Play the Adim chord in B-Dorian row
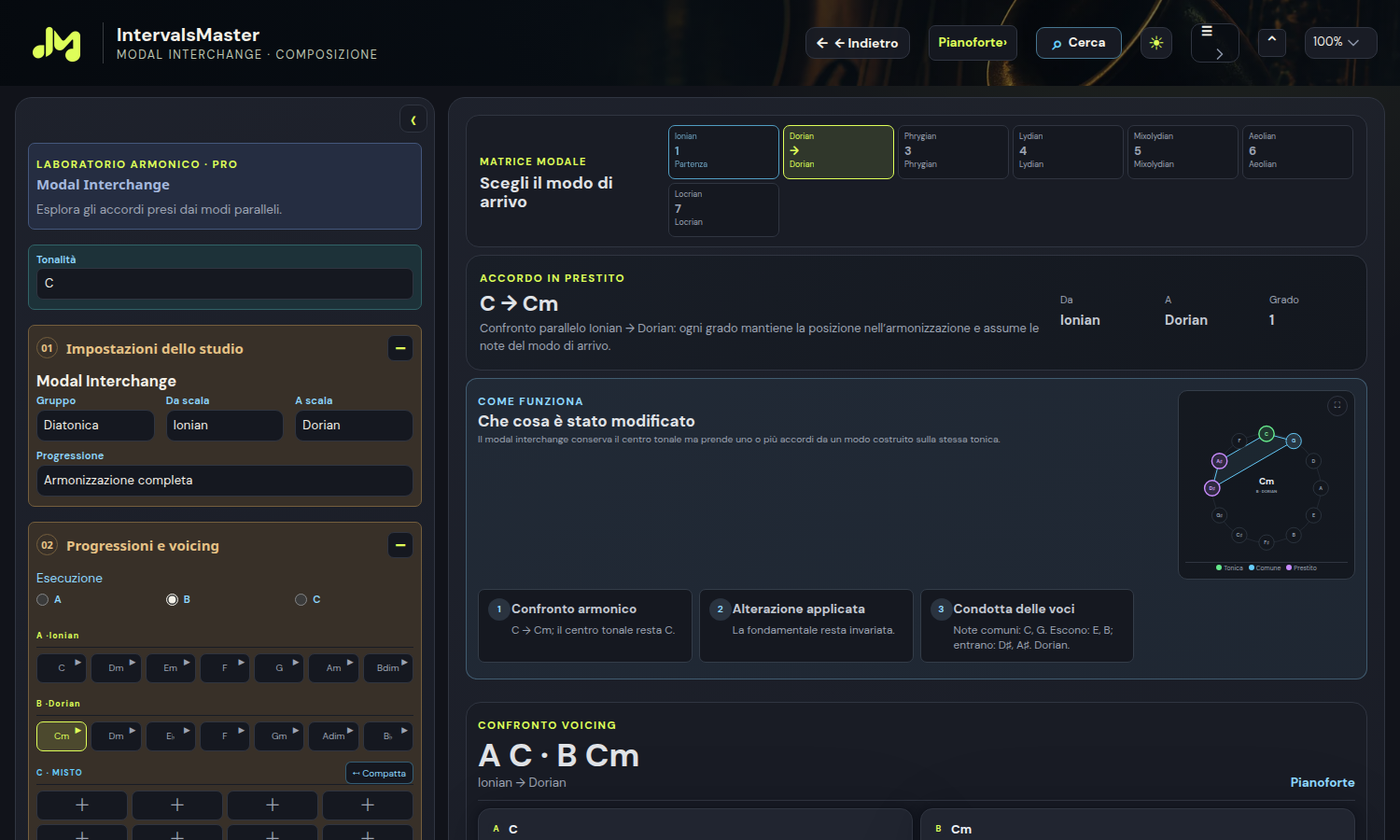 334,735
